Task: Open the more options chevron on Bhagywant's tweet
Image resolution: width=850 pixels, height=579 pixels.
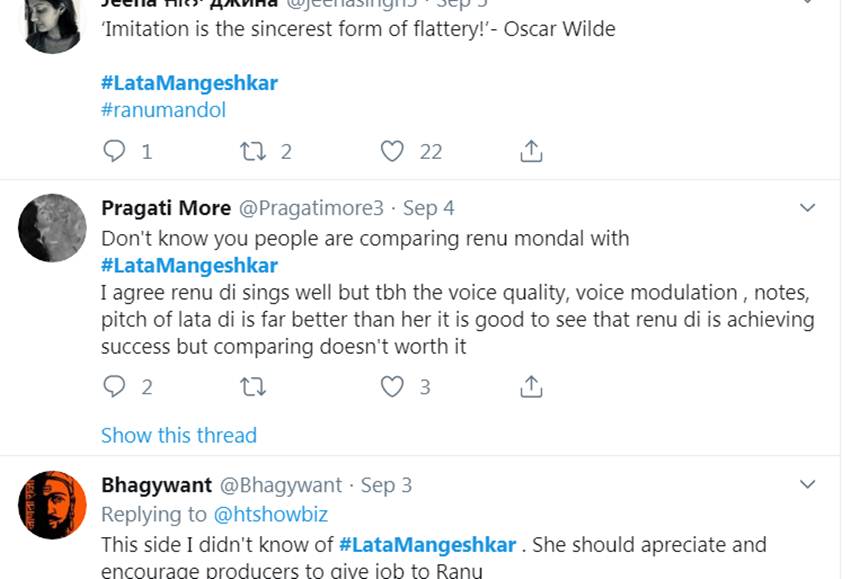Action: tap(808, 485)
